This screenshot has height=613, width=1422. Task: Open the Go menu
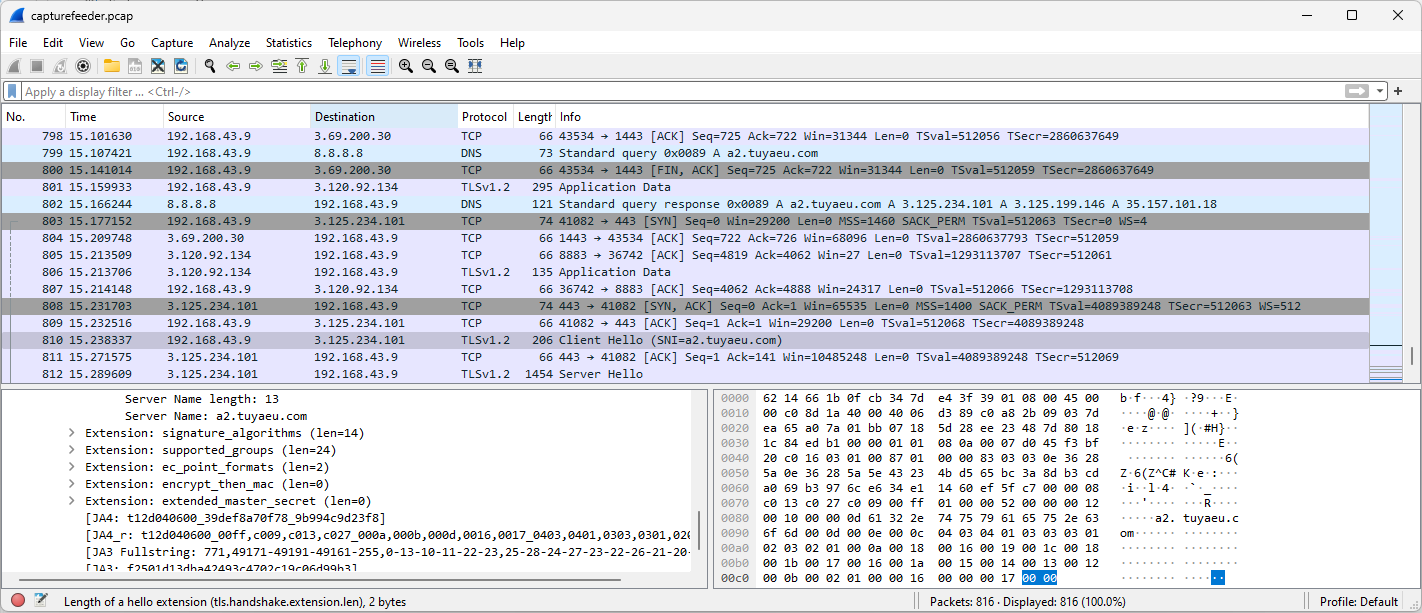[127, 43]
